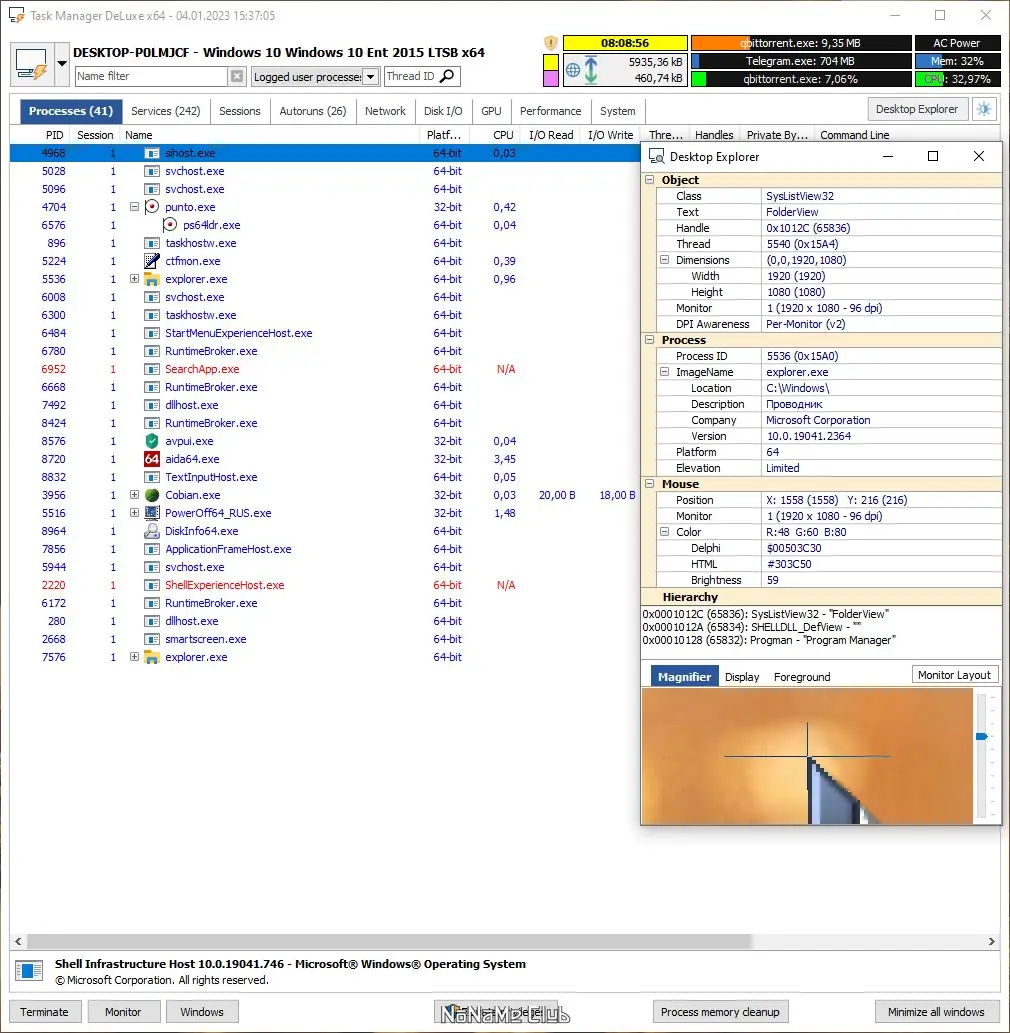Click in the Name filter field
The width and height of the screenshot is (1010, 1033).
coord(152,76)
